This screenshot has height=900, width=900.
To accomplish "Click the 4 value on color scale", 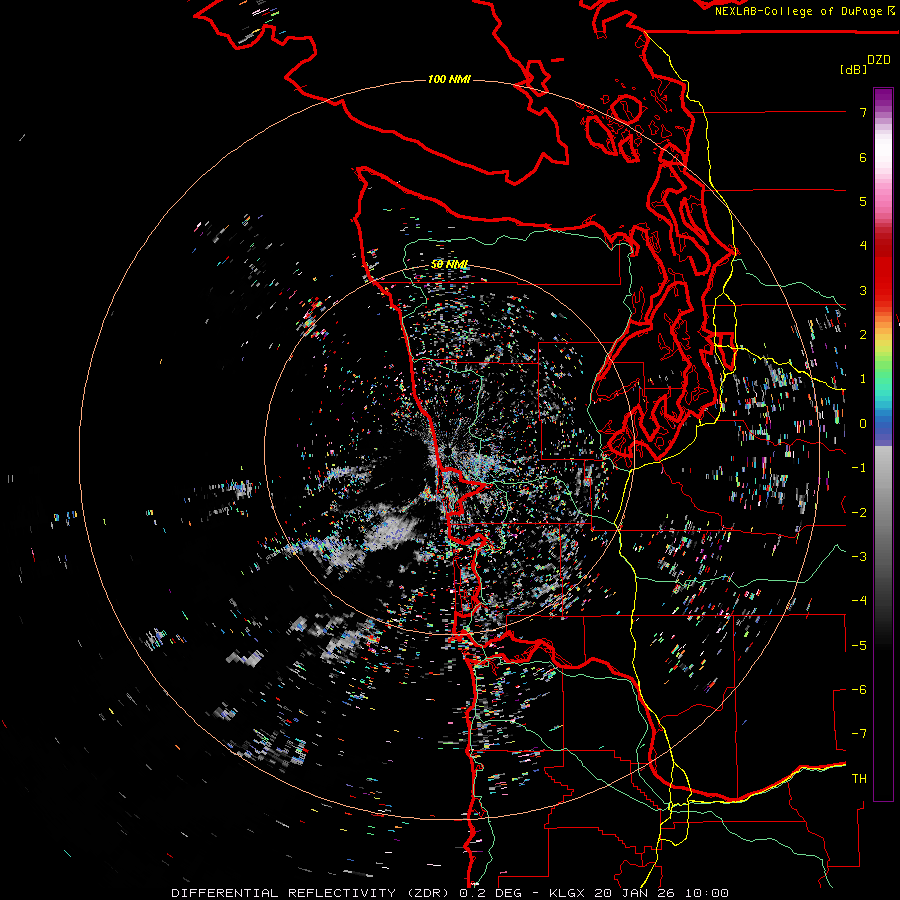I will coord(863,246).
